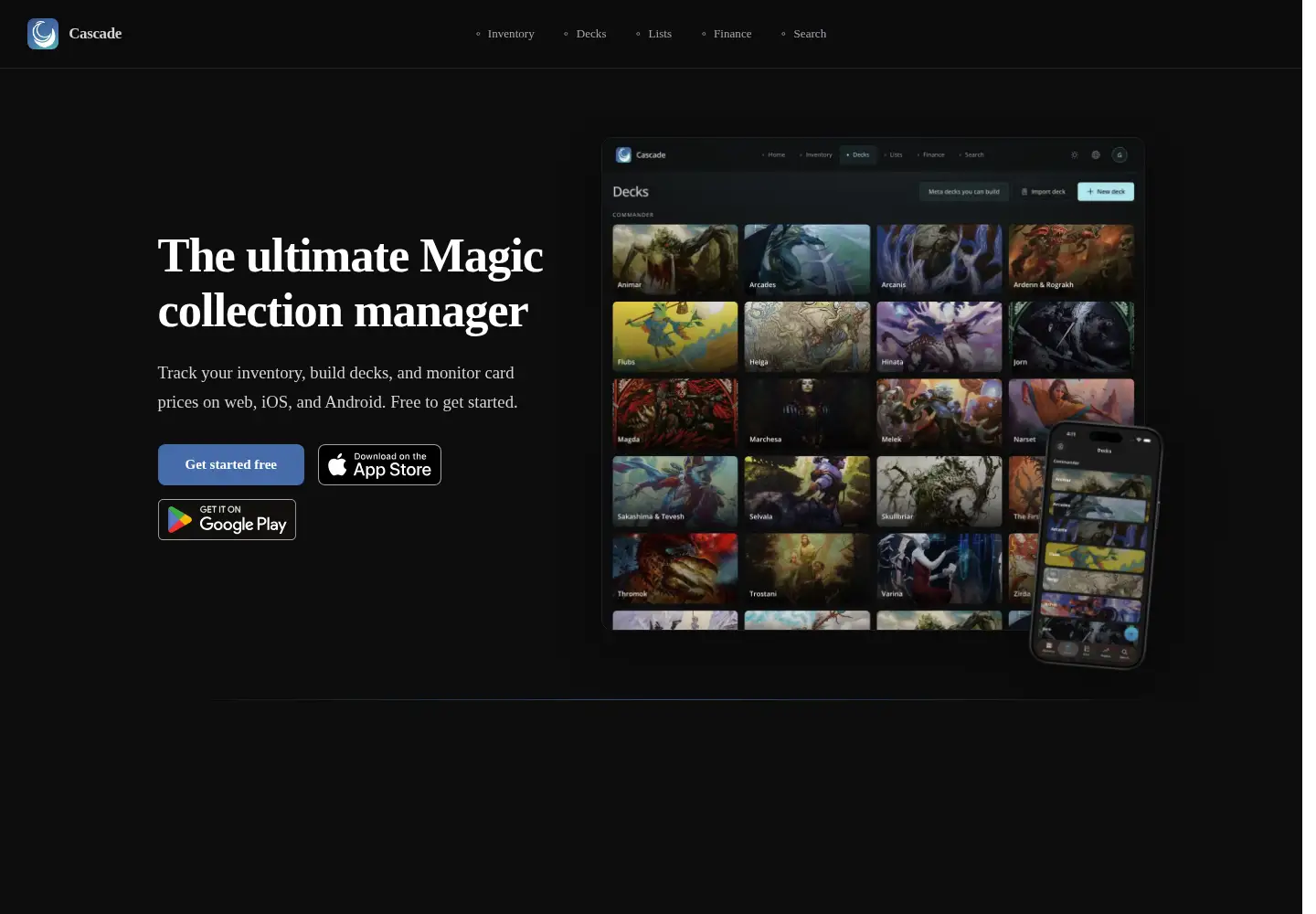
Task: Select the active Decks tab in preview screenshot
Action: pos(858,154)
